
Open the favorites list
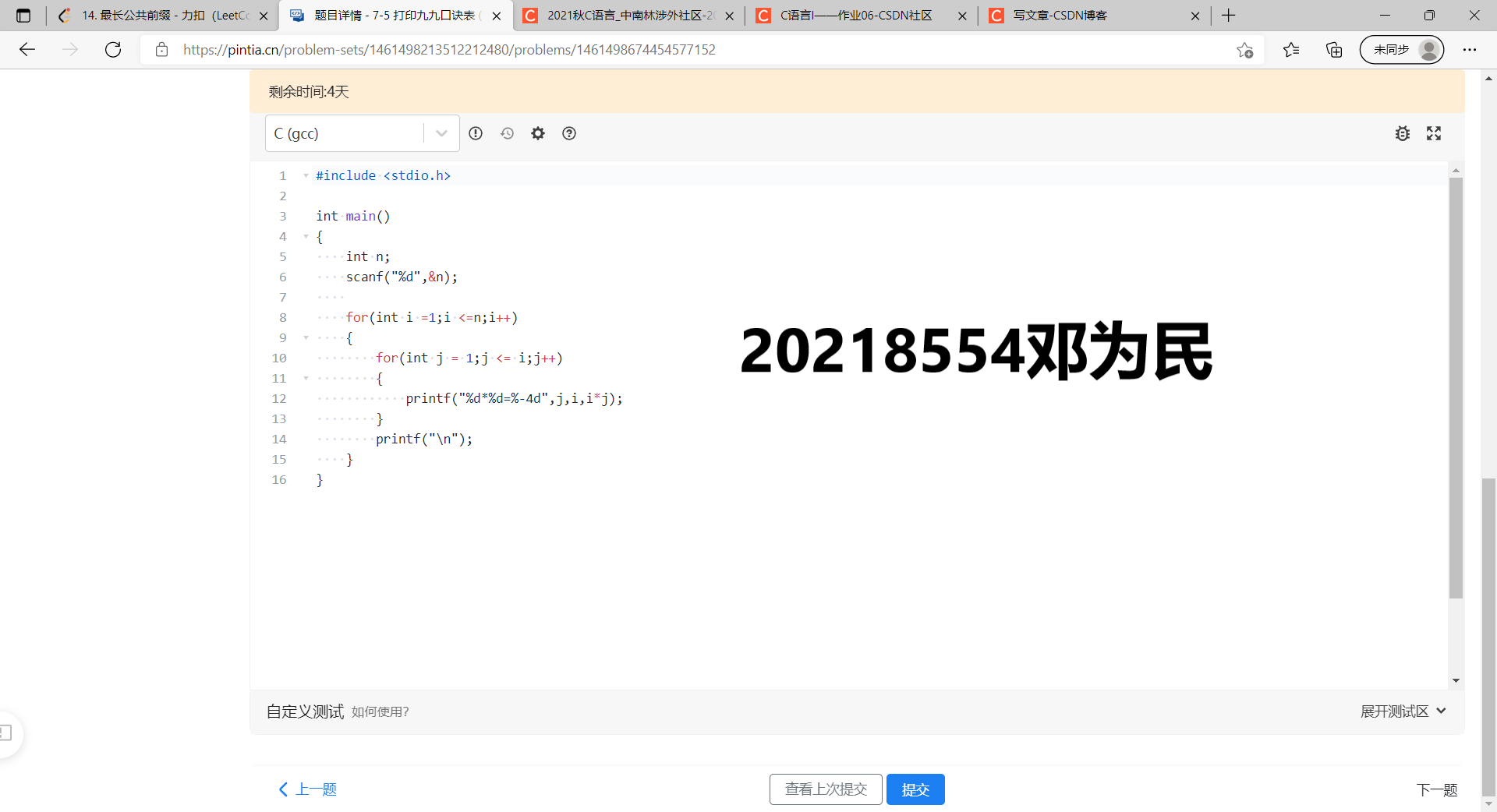click(1291, 50)
